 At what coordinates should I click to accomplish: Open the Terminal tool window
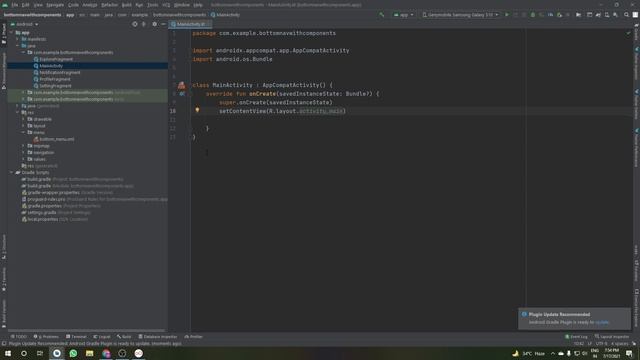(x=76, y=337)
